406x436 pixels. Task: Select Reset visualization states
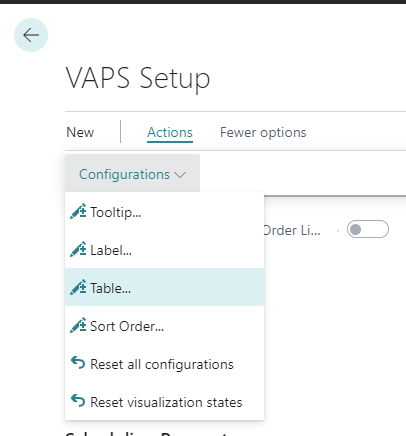pos(164,402)
